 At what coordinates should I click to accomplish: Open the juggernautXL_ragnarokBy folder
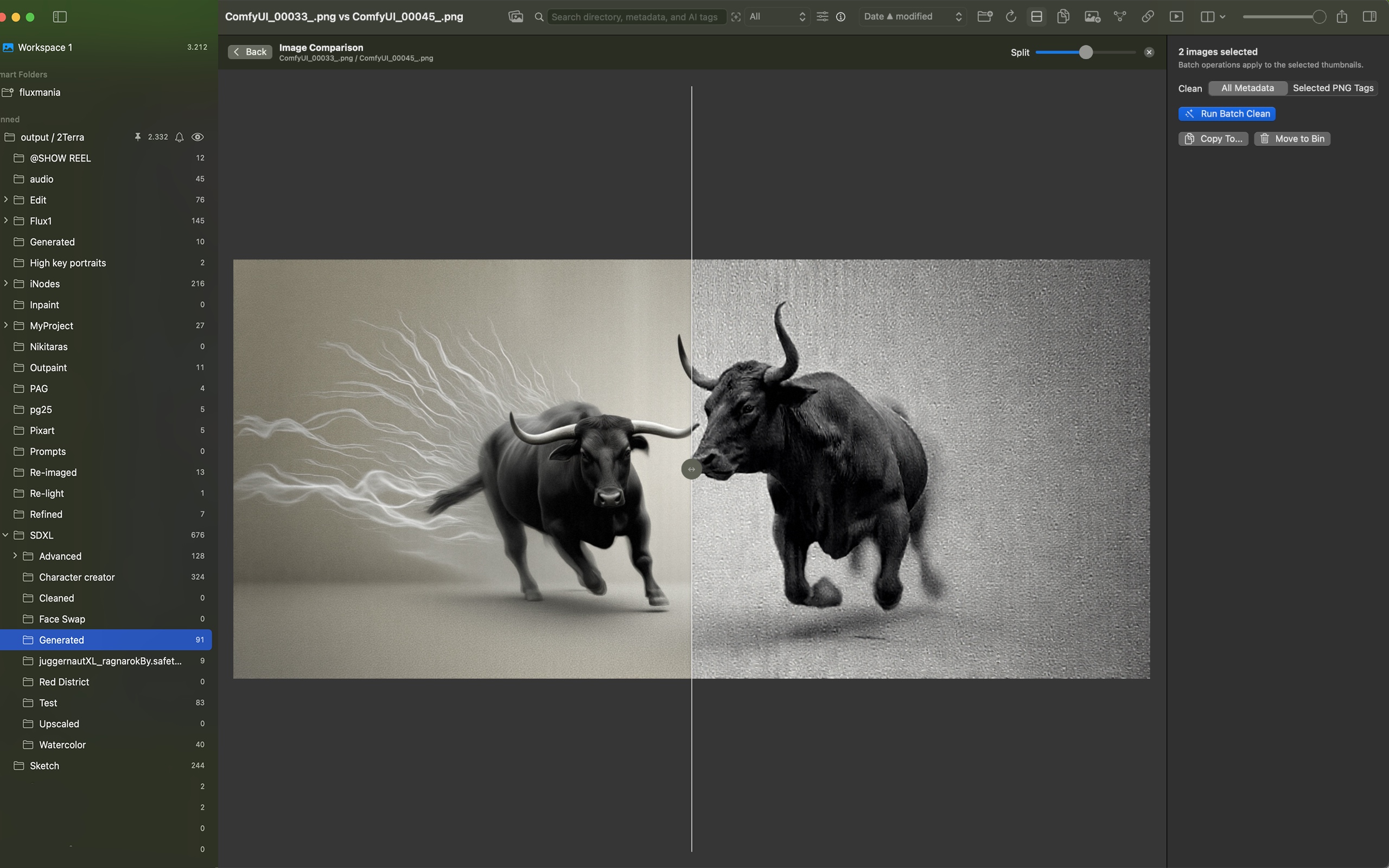106,661
